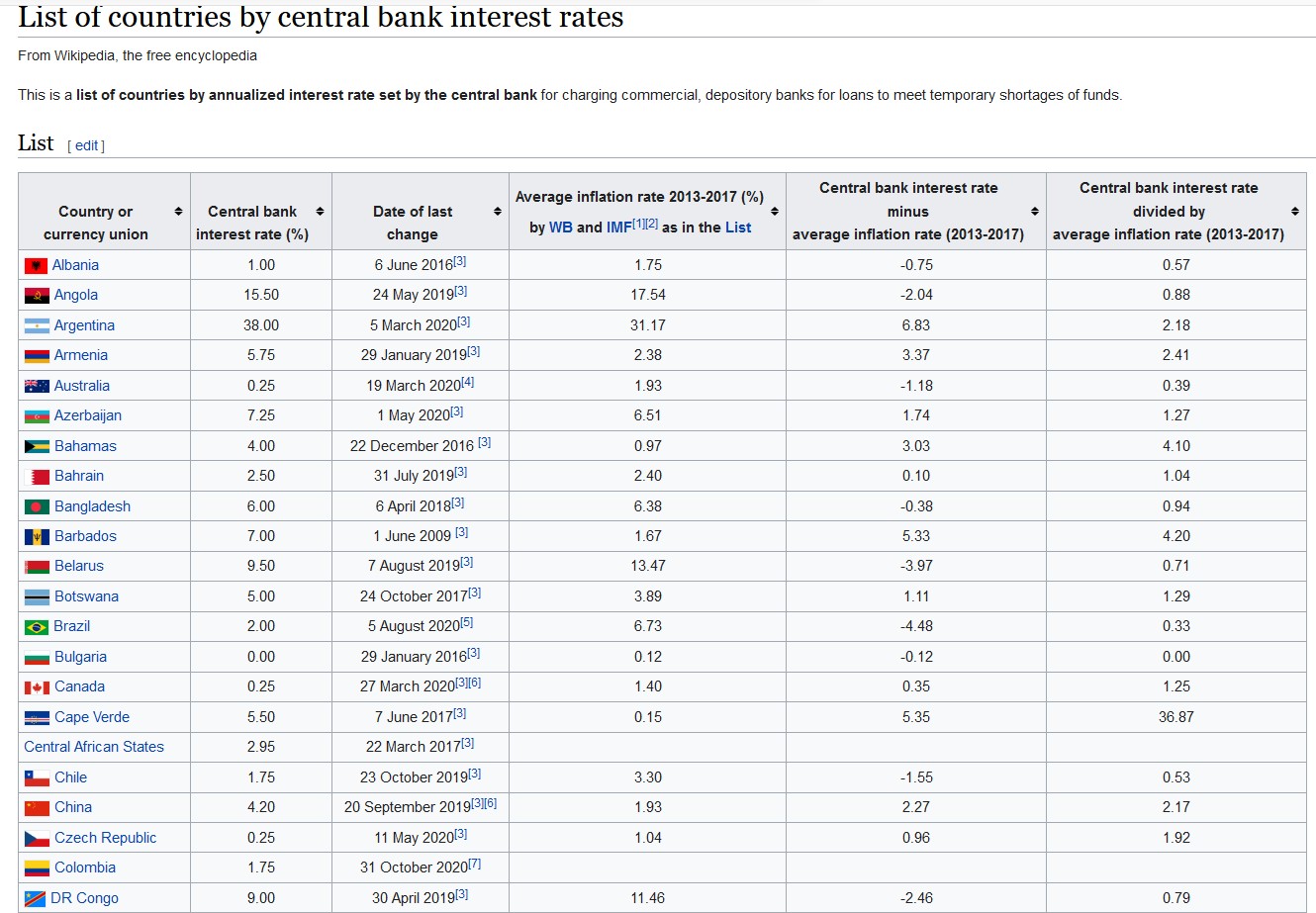Click the Colombia flag icon
The width and height of the screenshot is (1316, 913).
pos(37,868)
